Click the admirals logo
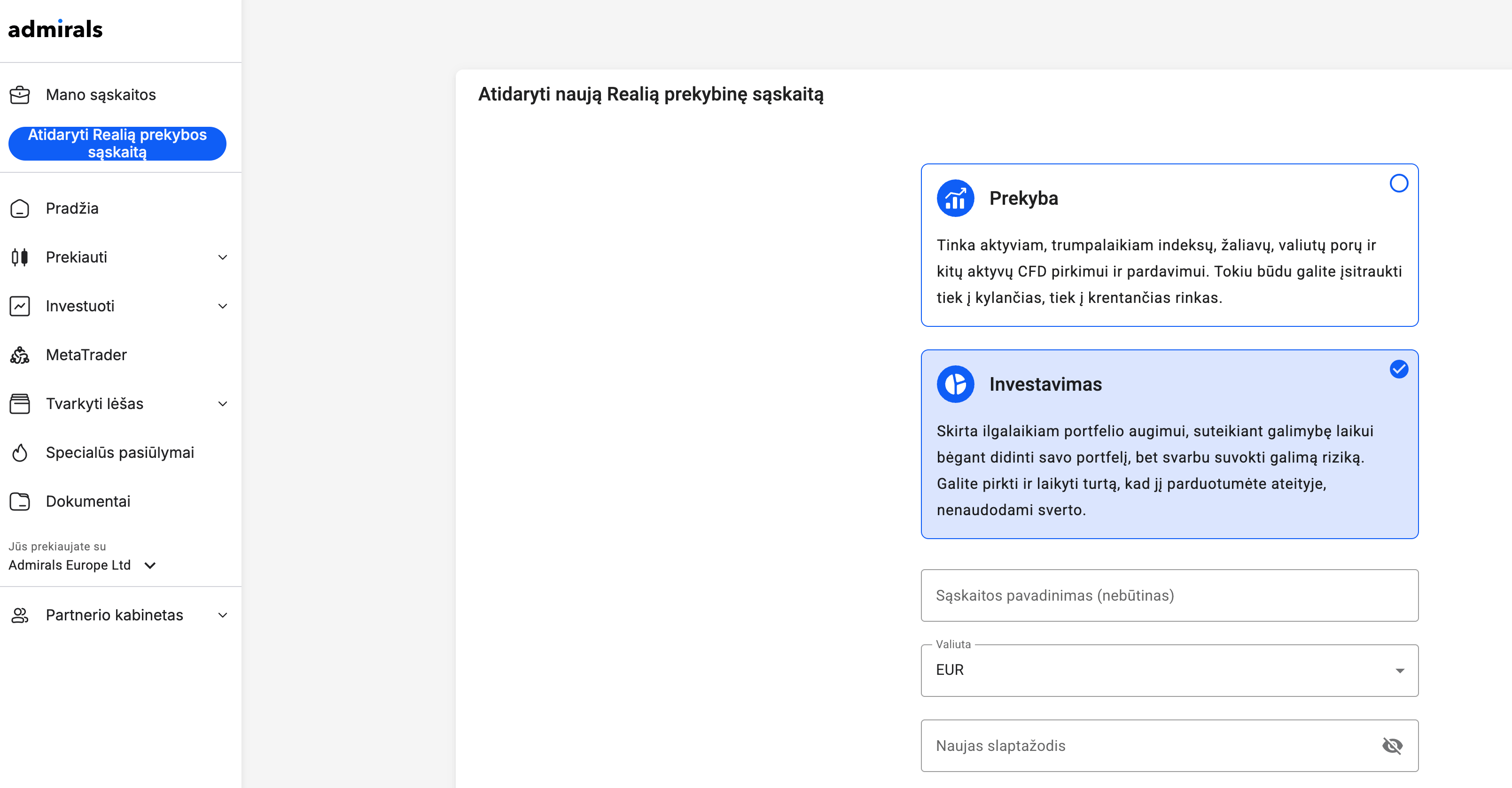This screenshot has height=788, width=1512. pos(55,29)
